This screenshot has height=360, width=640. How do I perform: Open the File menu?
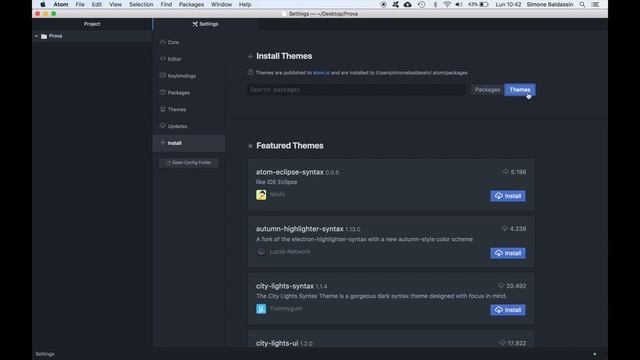[x=80, y=4]
